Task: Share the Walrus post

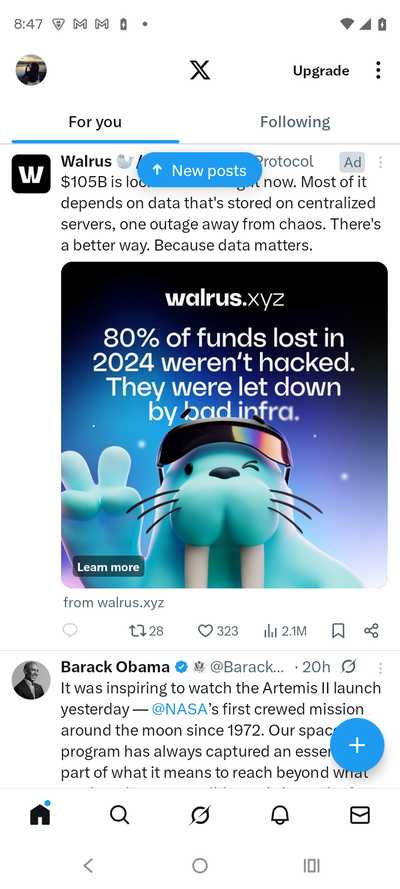Action: tap(372, 631)
